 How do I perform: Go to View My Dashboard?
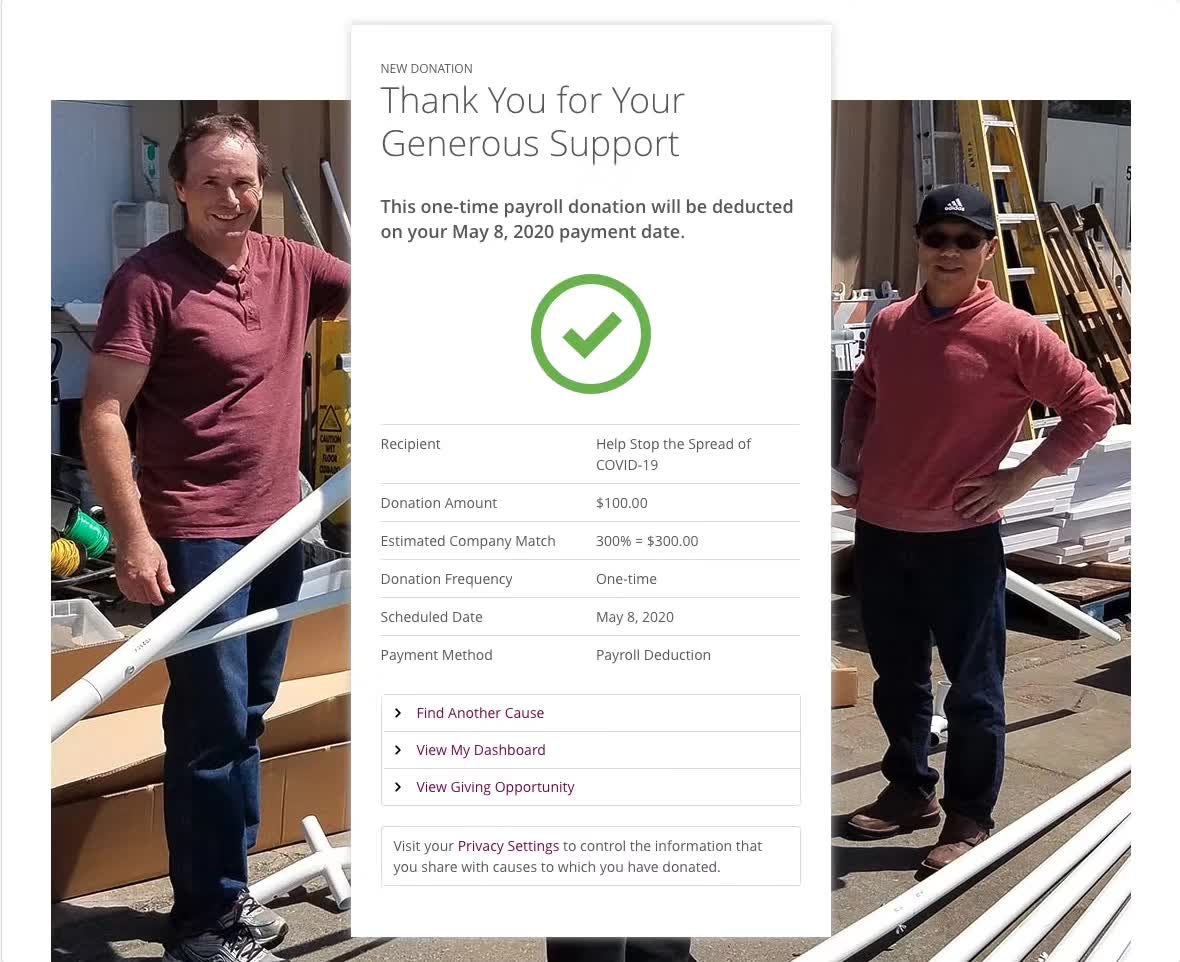pos(481,750)
